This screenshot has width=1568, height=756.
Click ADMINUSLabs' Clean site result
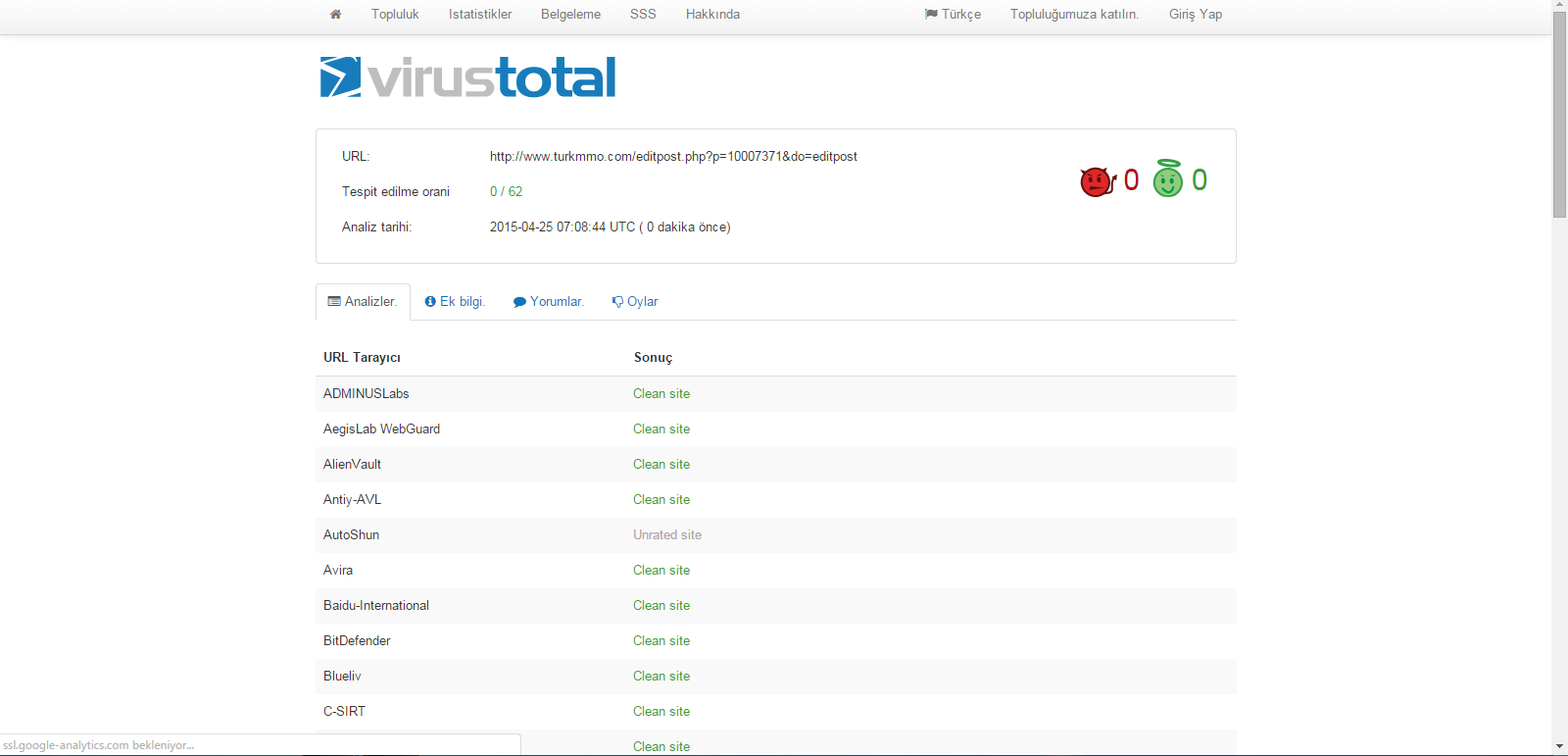click(661, 394)
